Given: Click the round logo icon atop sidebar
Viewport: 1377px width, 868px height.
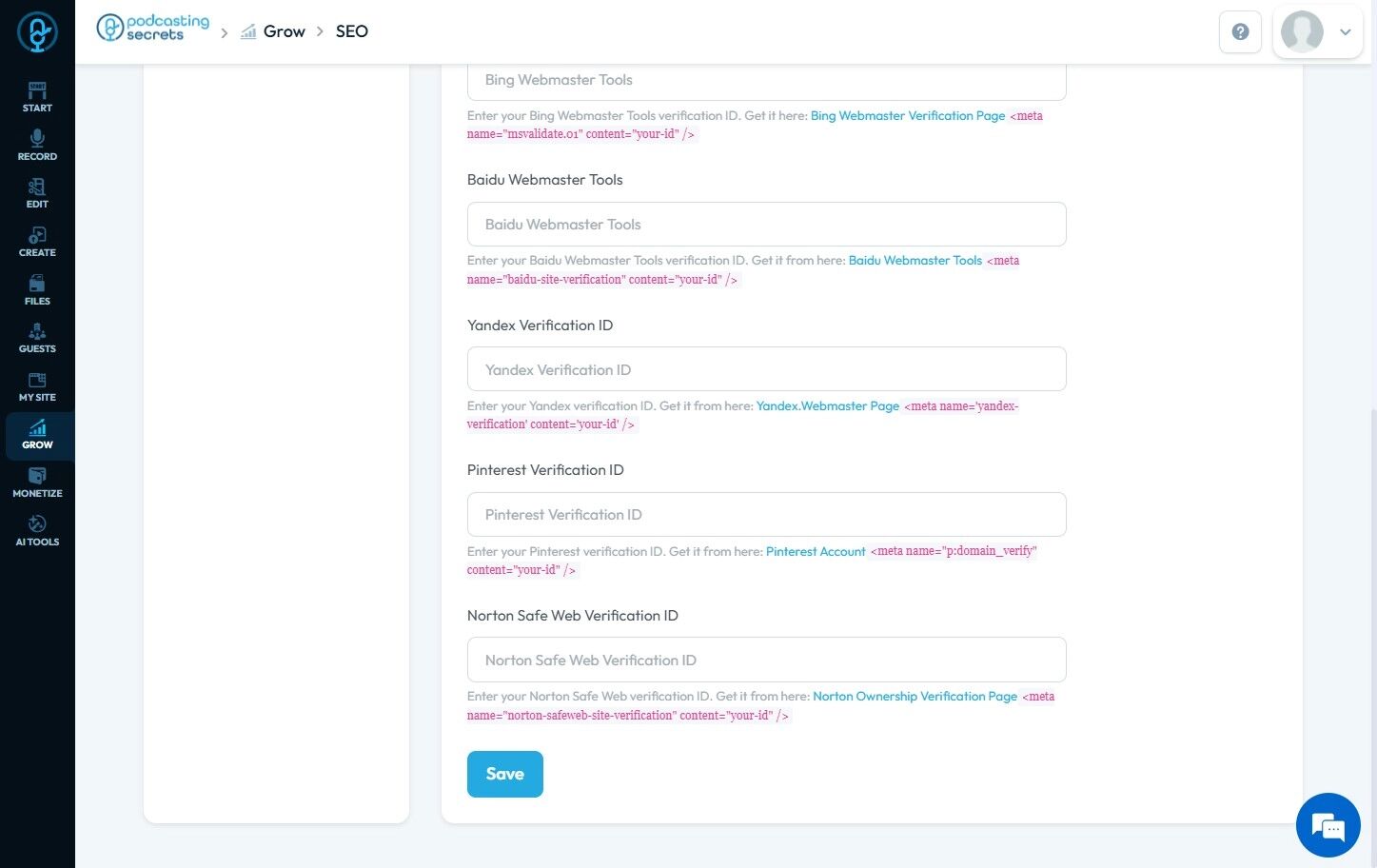Looking at the screenshot, I should [37, 32].
